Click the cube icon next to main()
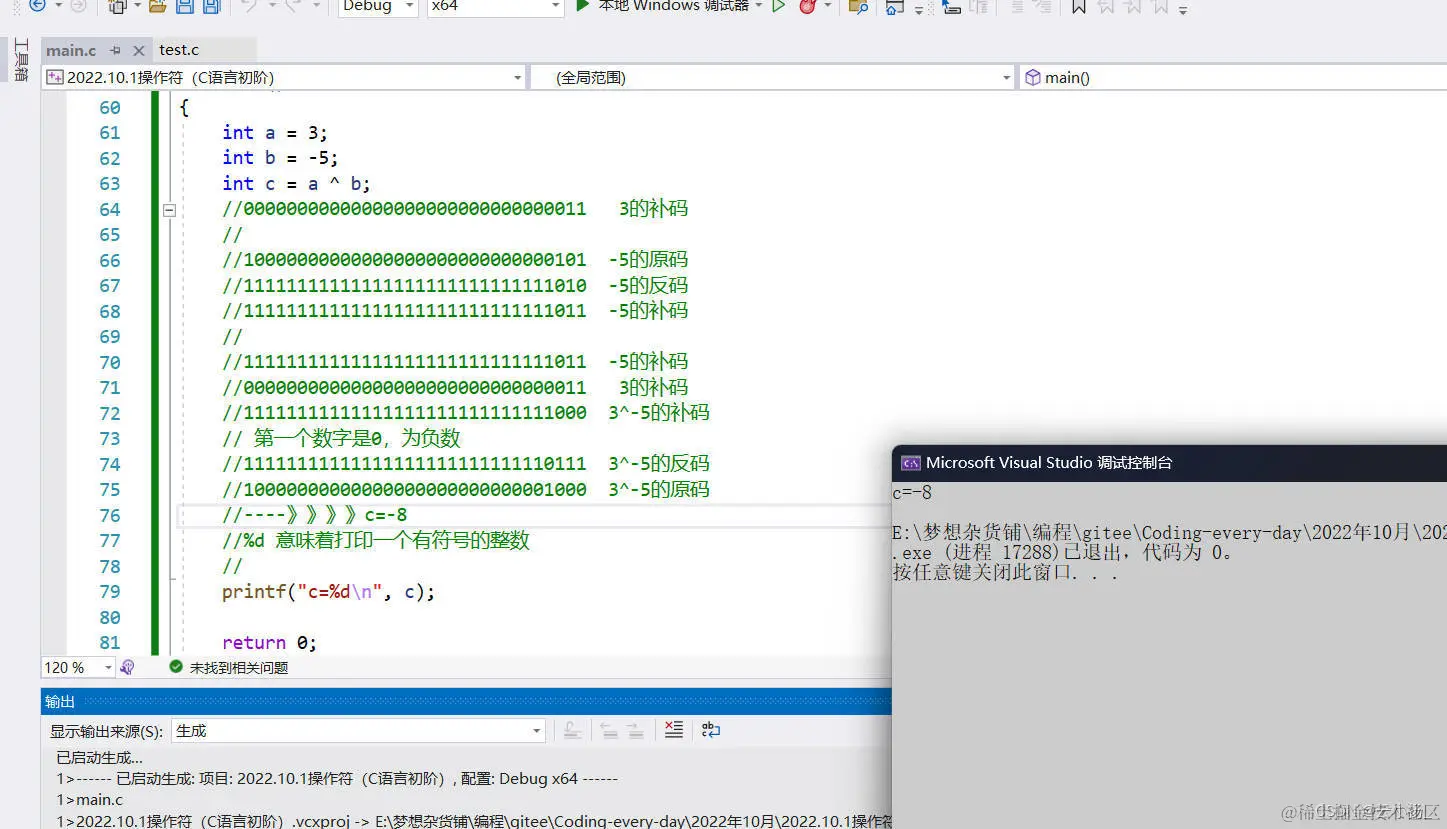1447x829 pixels. pyautogui.click(x=1033, y=77)
